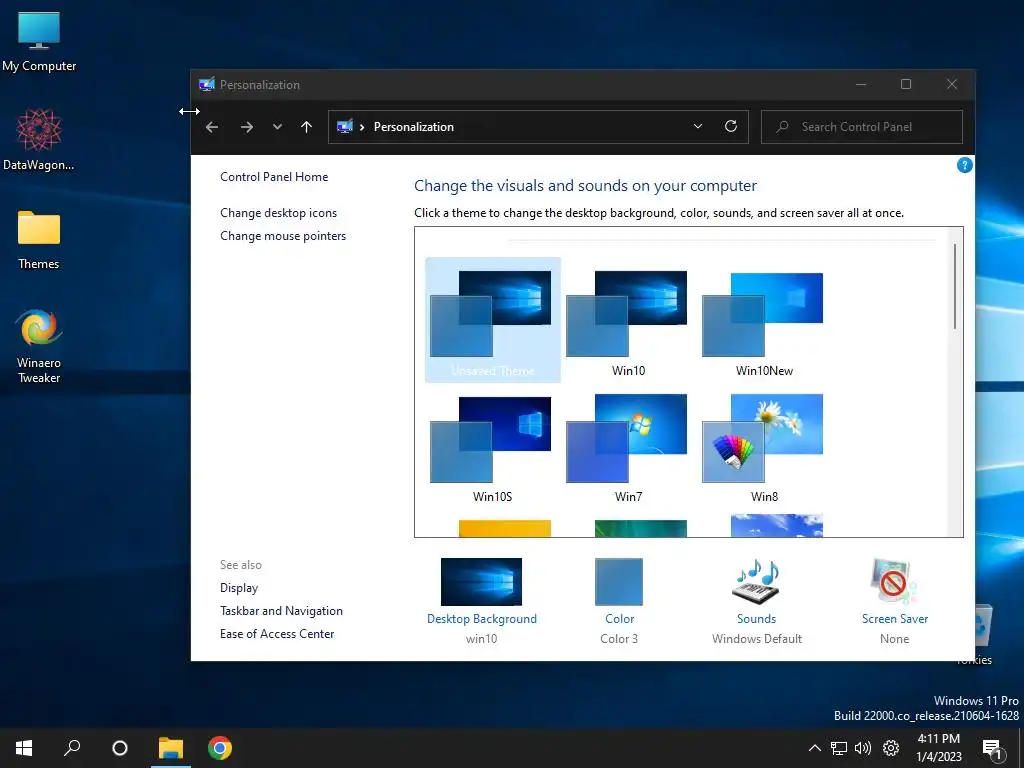Open Control Panel Home link

click(x=274, y=176)
